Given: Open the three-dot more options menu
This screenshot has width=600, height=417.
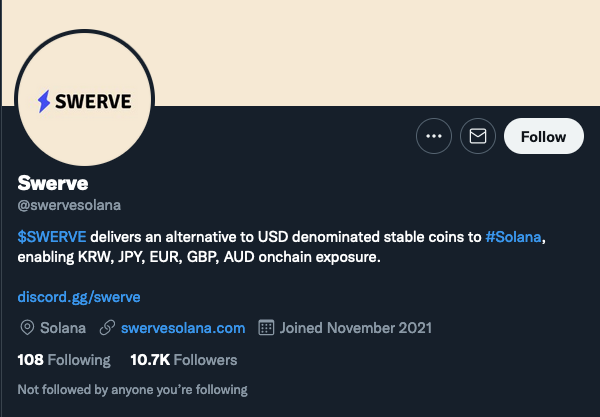Looking at the screenshot, I should click(x=433, y=136).
